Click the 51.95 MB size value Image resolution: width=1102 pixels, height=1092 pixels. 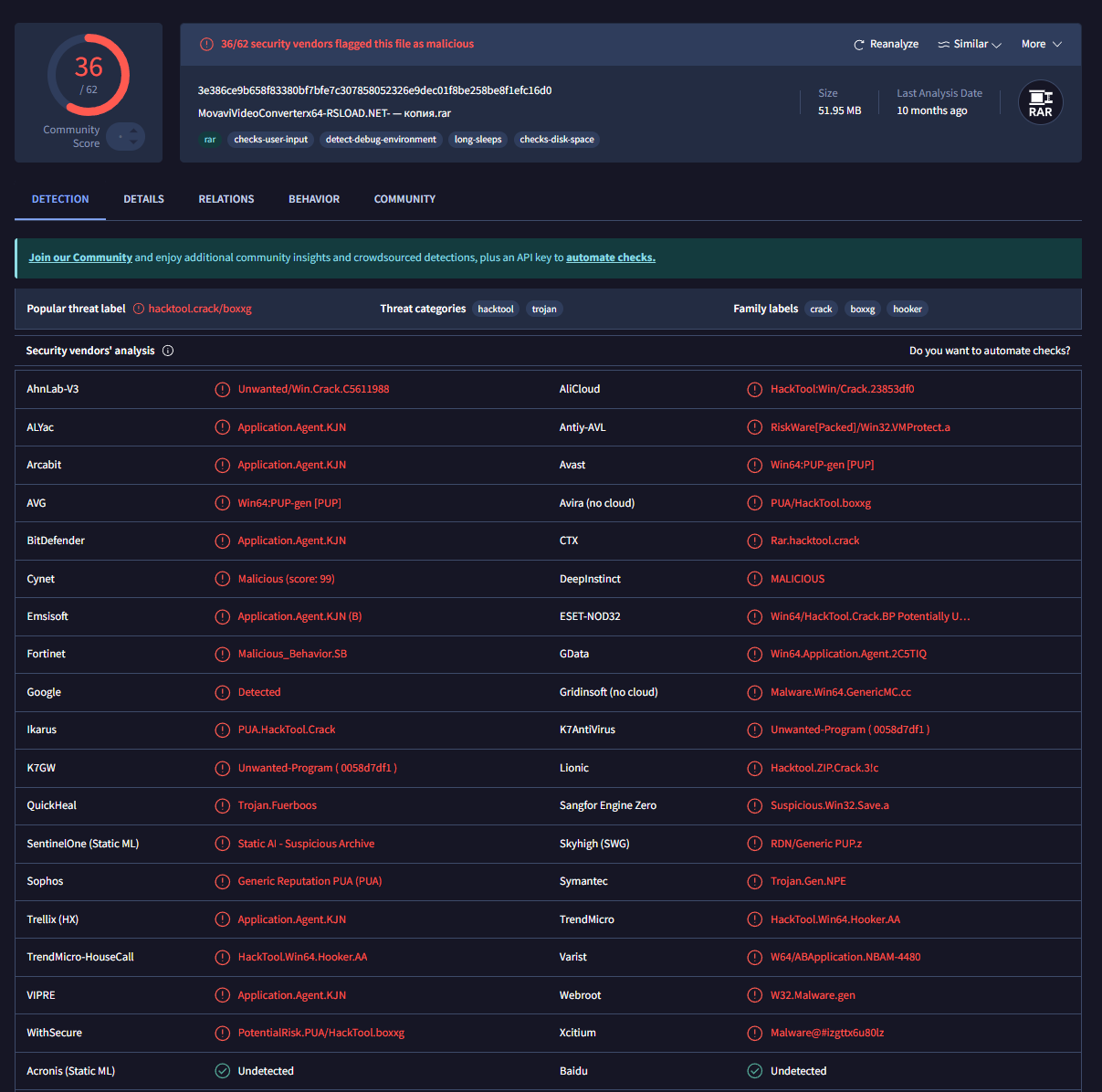839,110
